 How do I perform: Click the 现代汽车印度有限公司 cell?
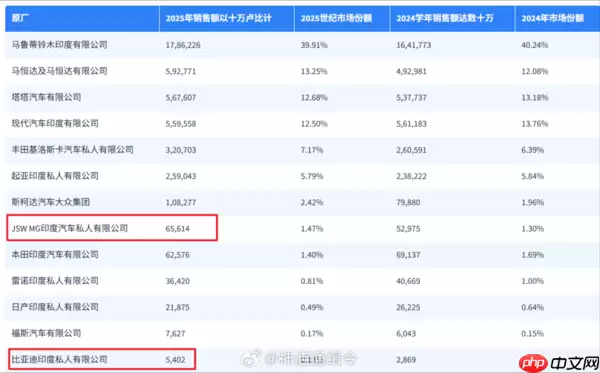(55, 123)
